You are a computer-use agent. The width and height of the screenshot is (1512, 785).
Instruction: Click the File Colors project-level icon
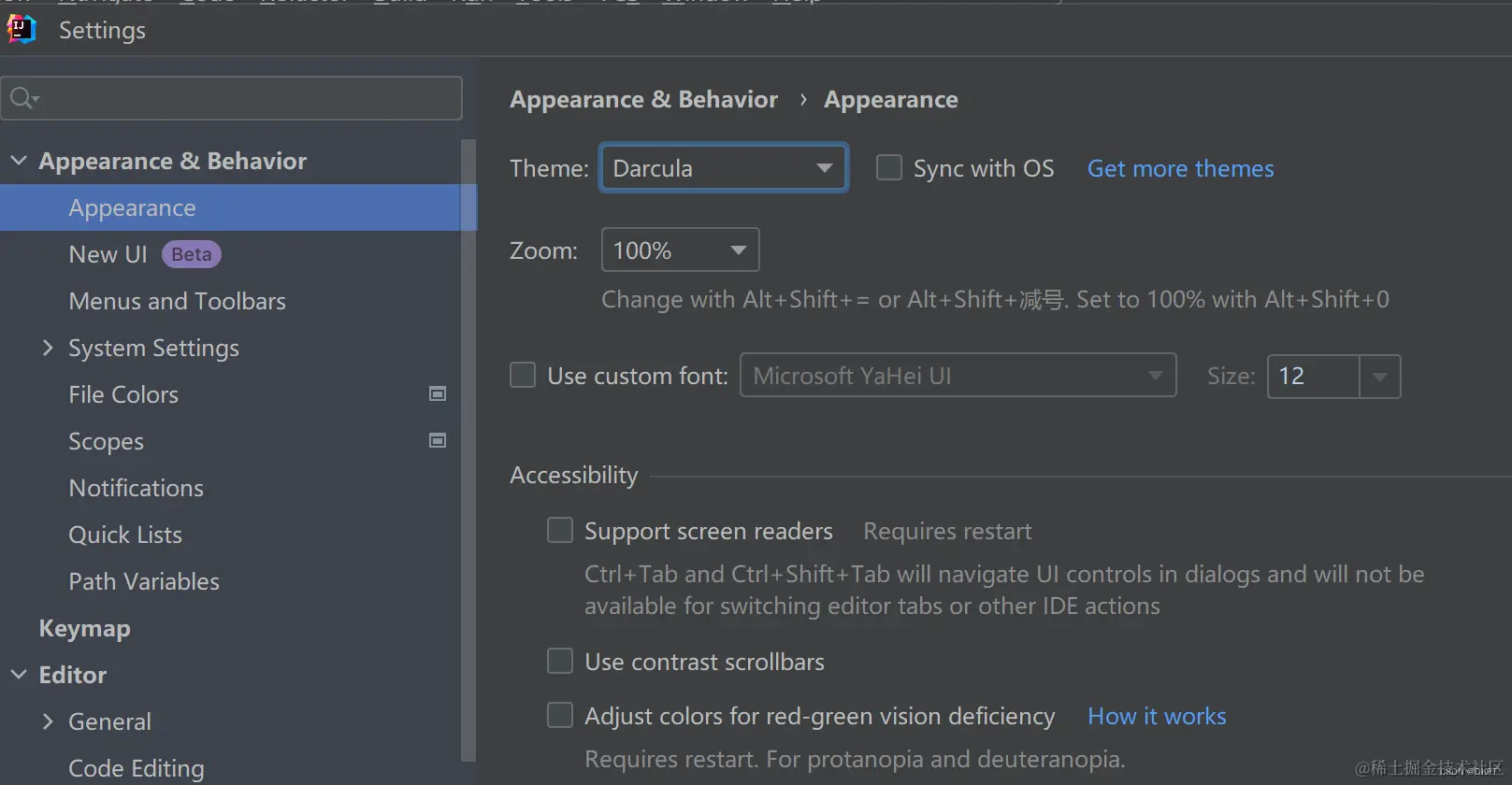coord(437,394)
